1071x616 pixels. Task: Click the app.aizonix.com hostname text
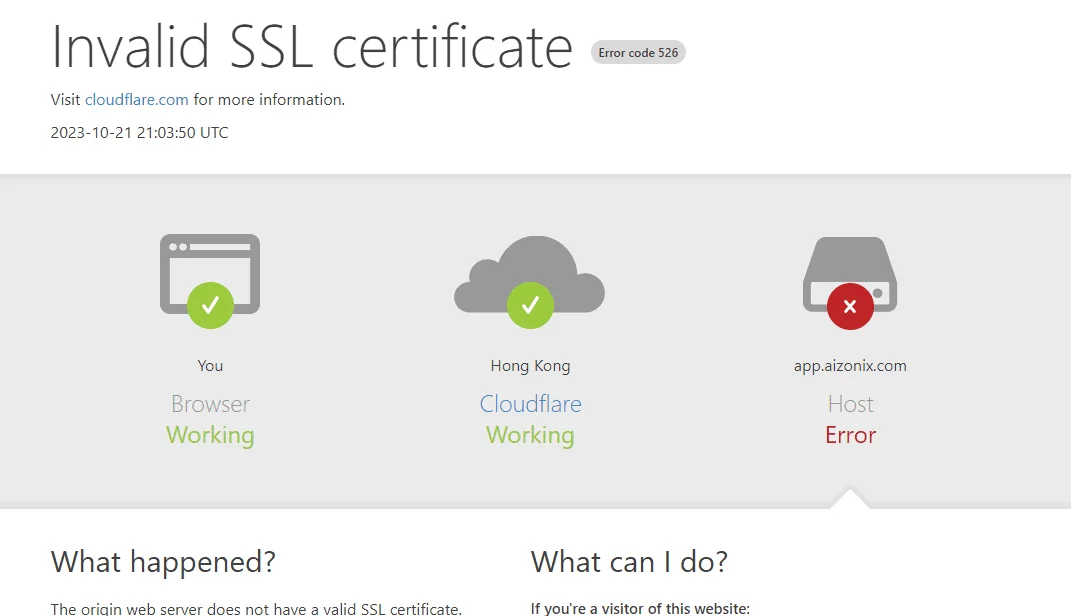[x=850, y=366]
